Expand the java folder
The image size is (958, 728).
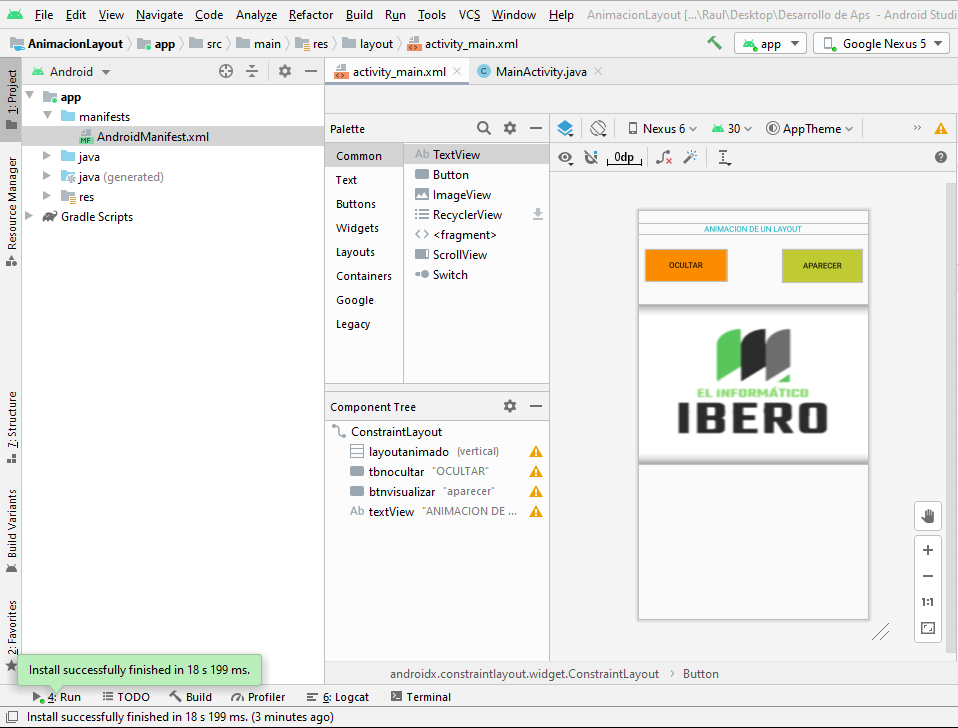(47, 156)
